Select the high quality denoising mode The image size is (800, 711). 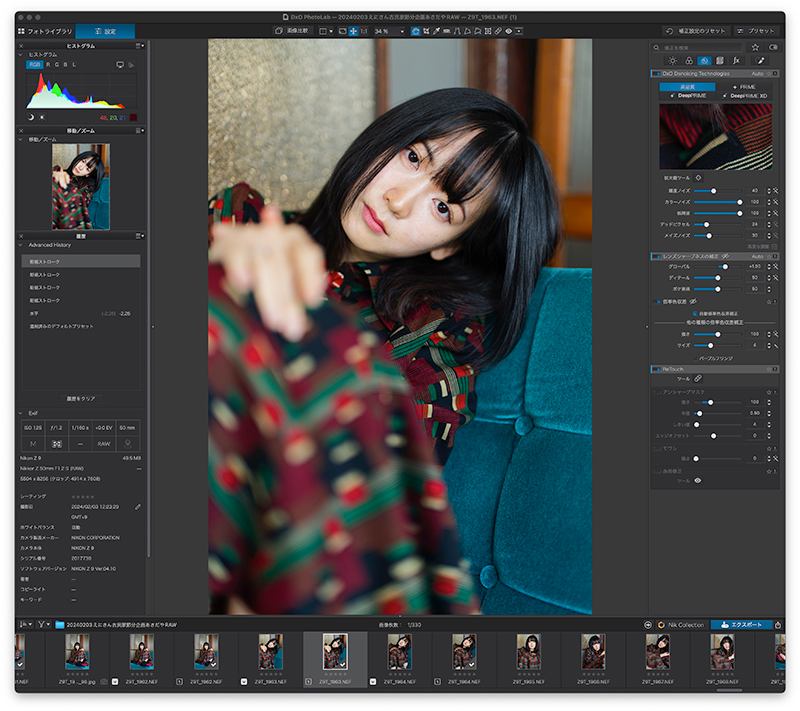[687, 87]
